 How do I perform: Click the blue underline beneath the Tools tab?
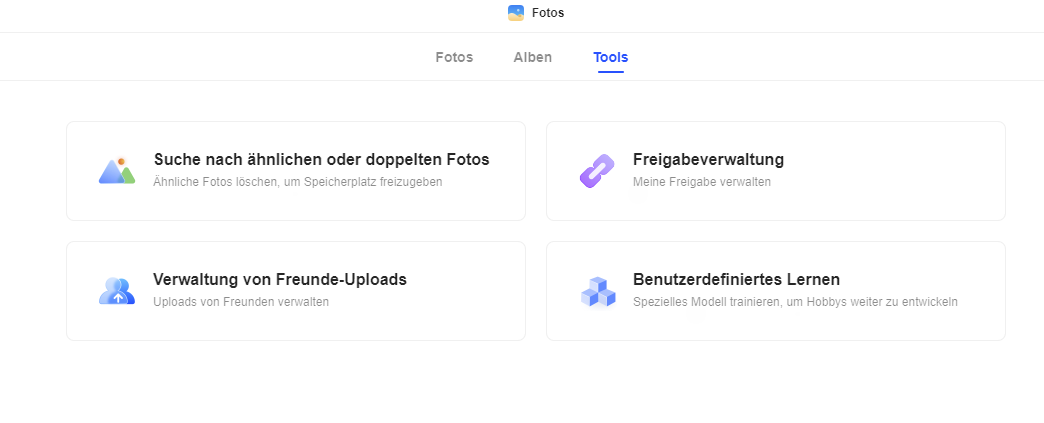tap(611, 71)
